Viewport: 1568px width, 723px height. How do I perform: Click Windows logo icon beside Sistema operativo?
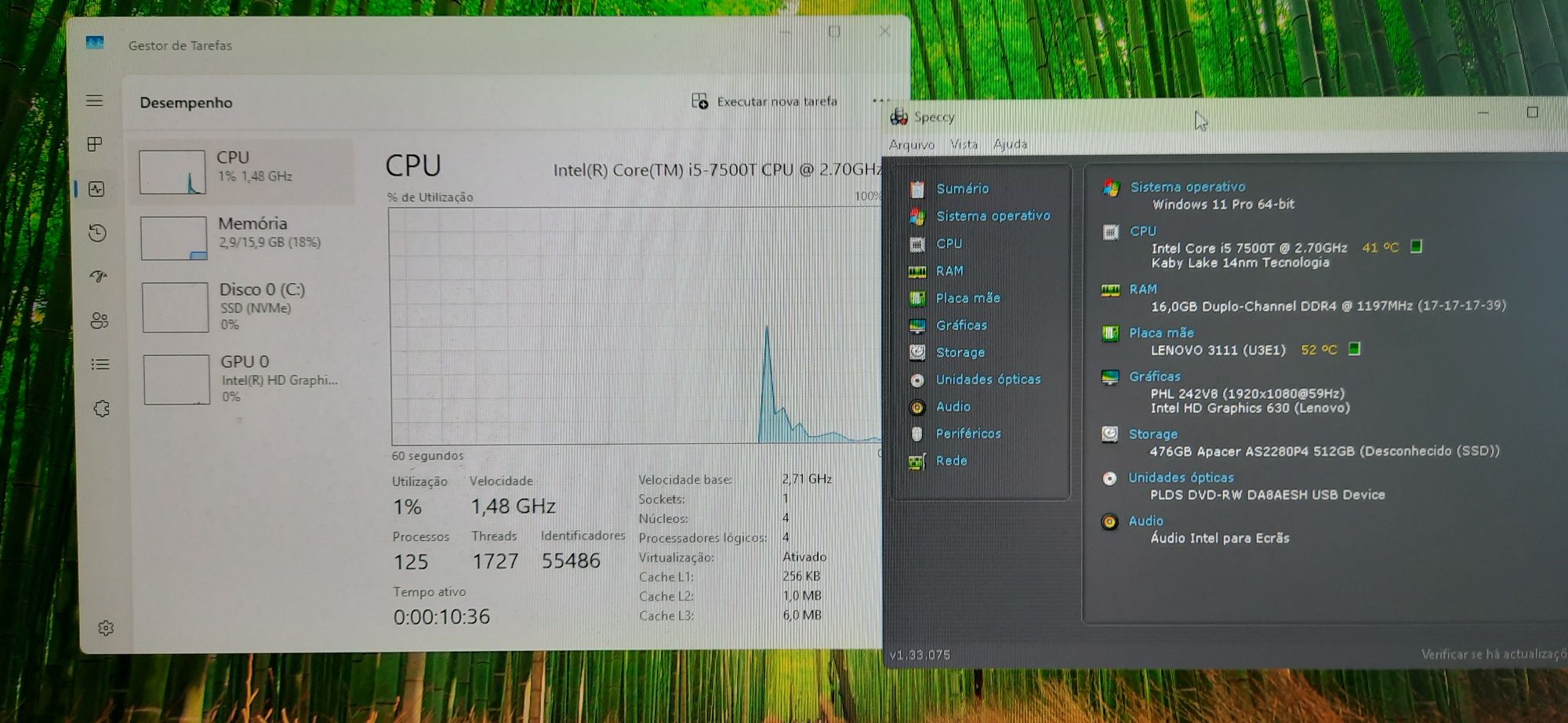pyautogui.click(x=1110, y=188)
